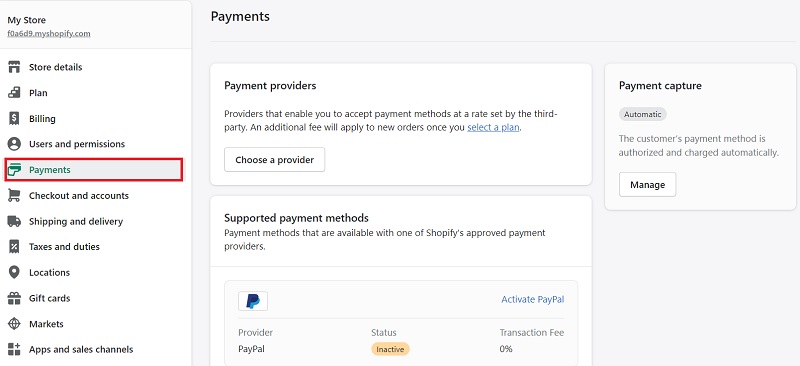Screen dimensions: 800x366
Task: Open Checkout and accounts settings
Action: coord(79,196)
